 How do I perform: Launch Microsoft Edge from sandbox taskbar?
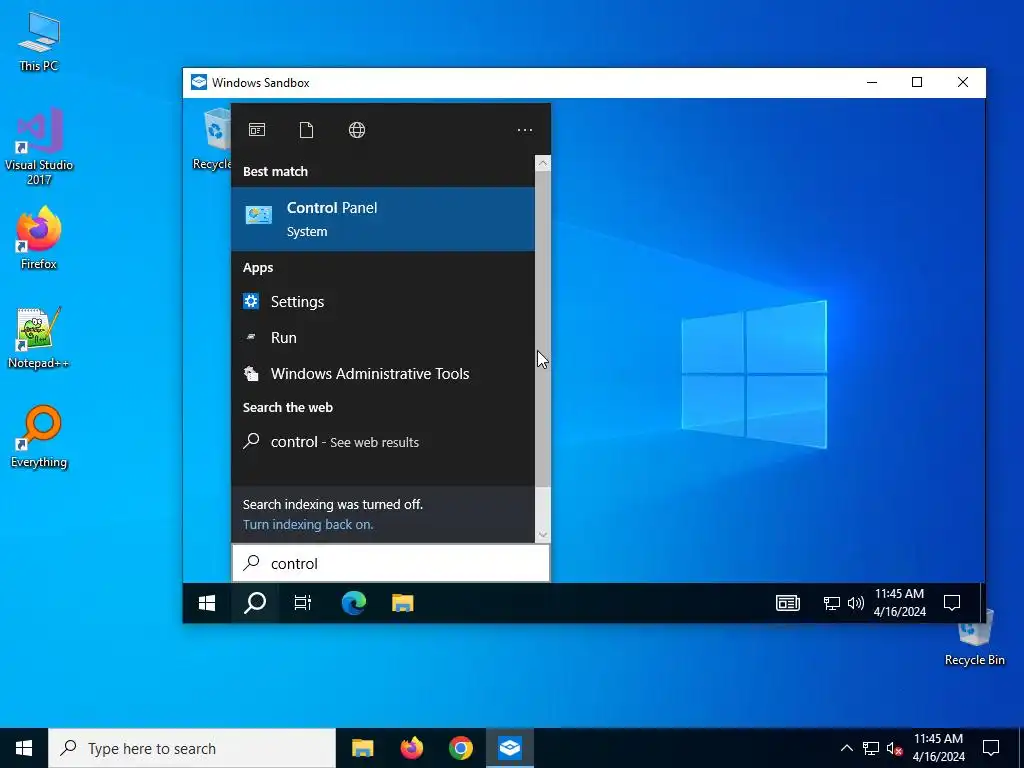coord(353,603)
